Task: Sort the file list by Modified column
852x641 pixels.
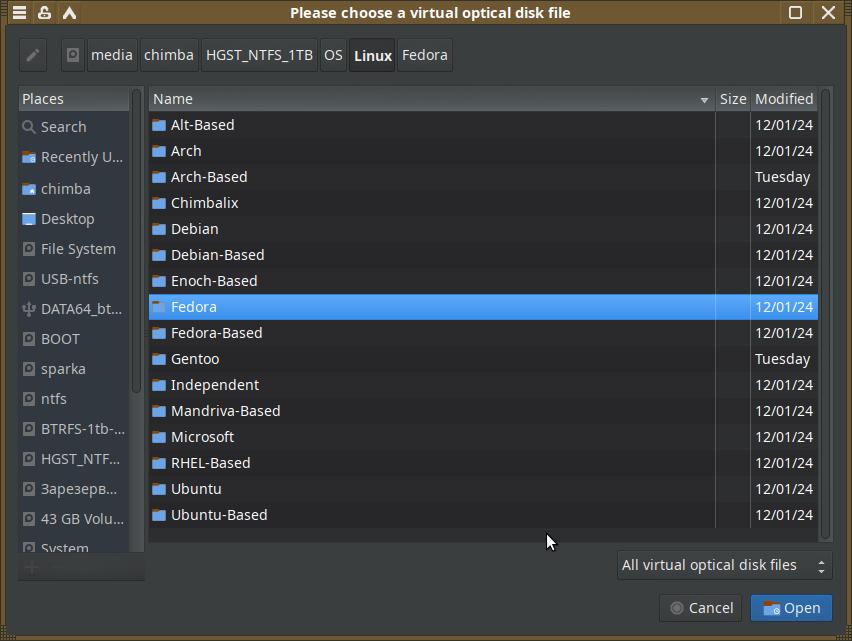Action: coord(783,99)
